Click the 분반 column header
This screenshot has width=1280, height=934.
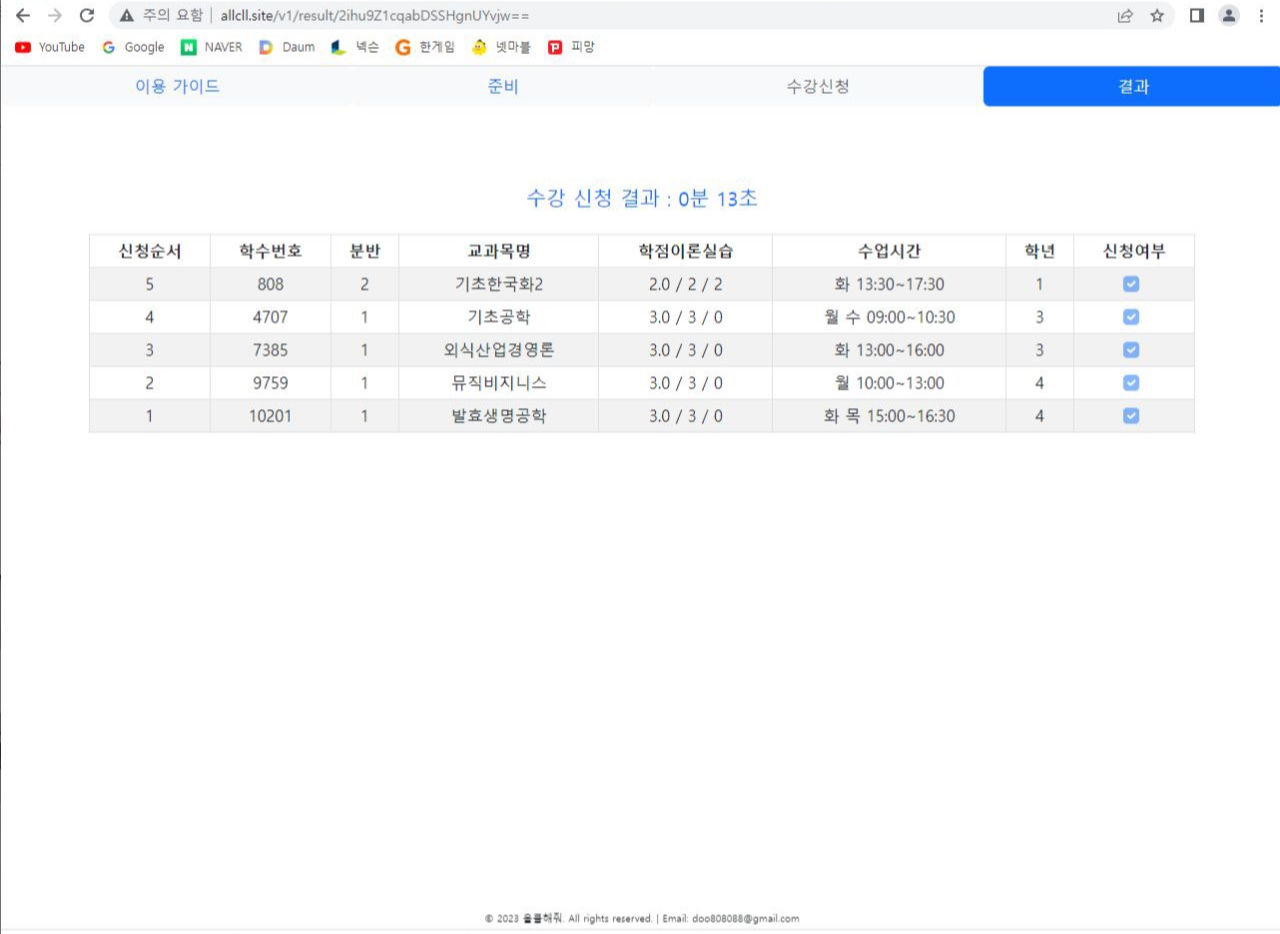point(365,251)
